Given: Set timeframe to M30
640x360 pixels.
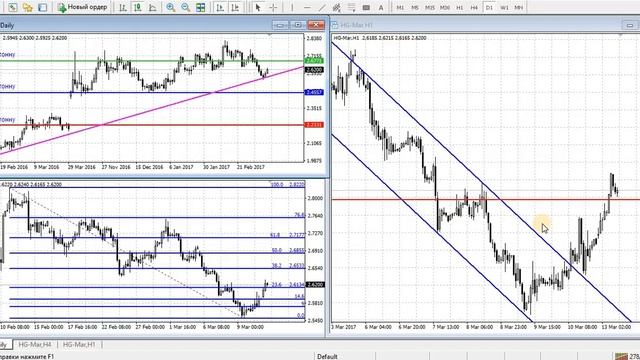Looking at the screenshot, I should [444, 7].
